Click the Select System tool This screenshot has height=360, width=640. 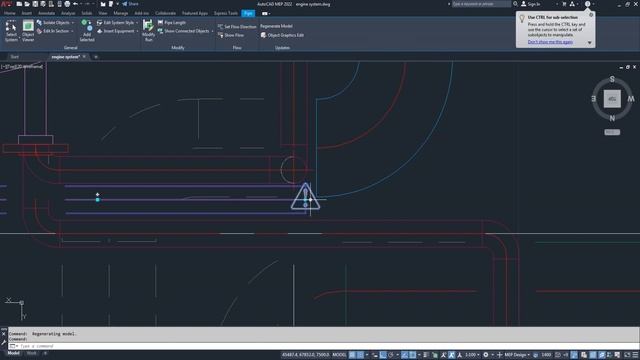[11, 31]
